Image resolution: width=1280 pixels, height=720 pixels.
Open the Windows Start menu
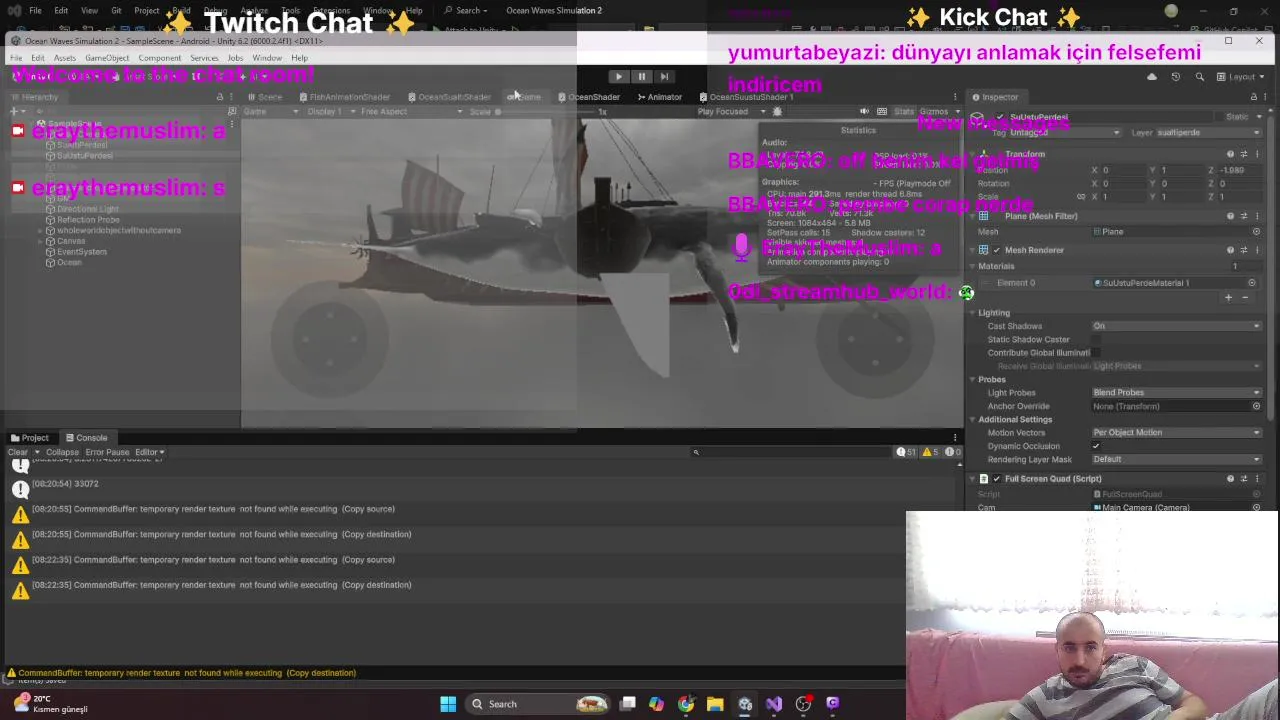pyautogui.click(x=448, y=704)
